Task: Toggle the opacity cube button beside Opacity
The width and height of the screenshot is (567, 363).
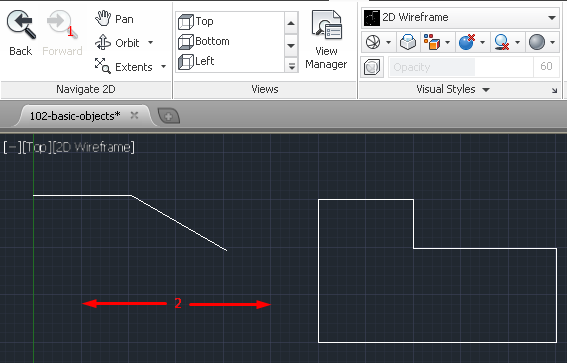Action: pyautogui.click(x=372, y=67)
